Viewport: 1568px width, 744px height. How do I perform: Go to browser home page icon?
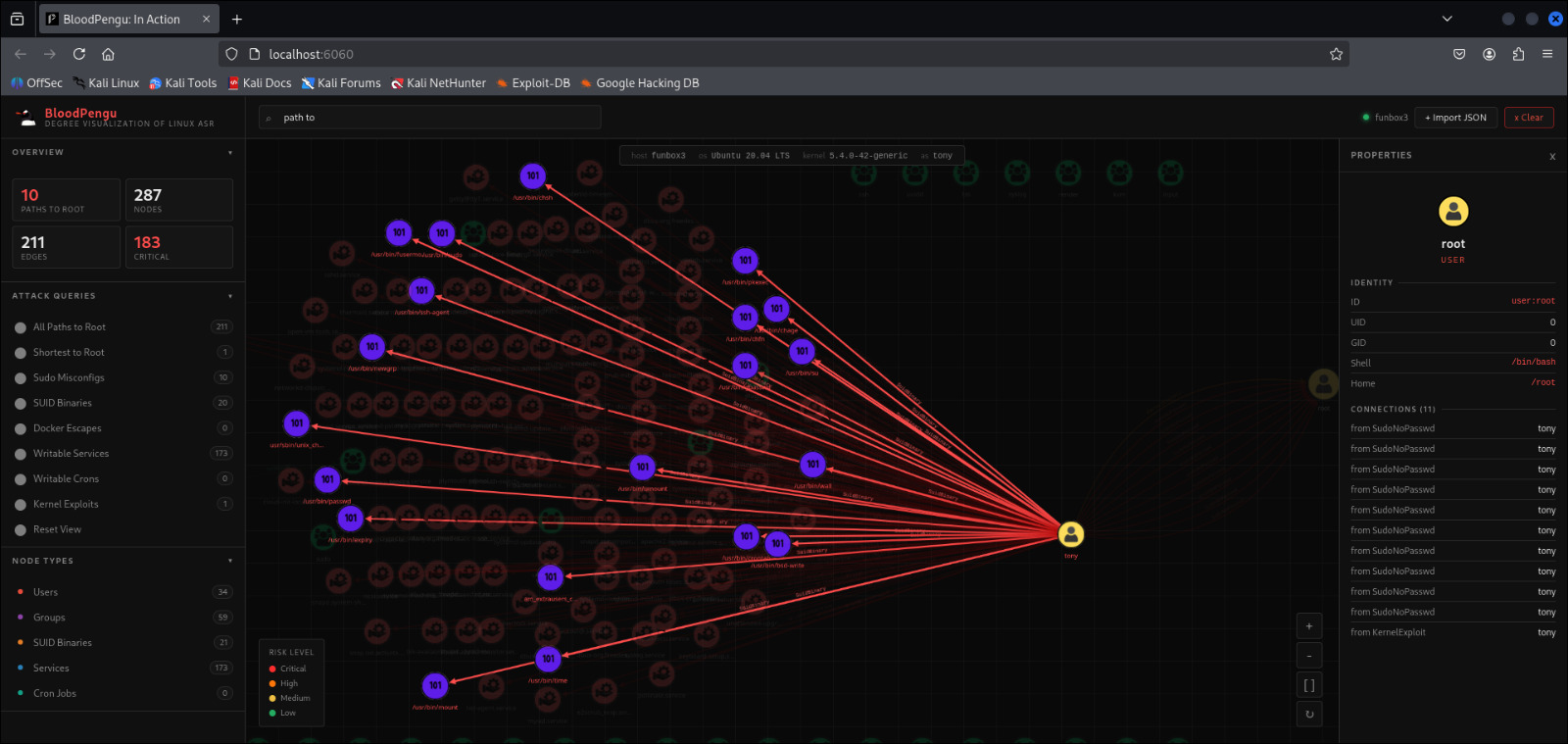click(109, 54)
